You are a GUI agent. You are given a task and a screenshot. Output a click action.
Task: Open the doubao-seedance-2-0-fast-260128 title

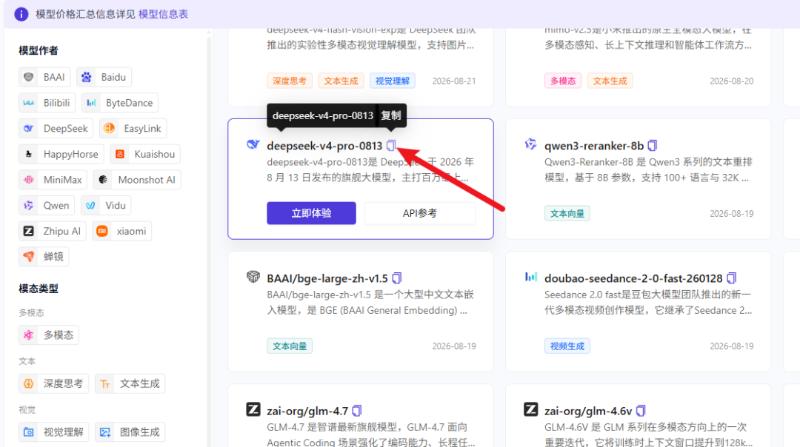pos(633,278)
